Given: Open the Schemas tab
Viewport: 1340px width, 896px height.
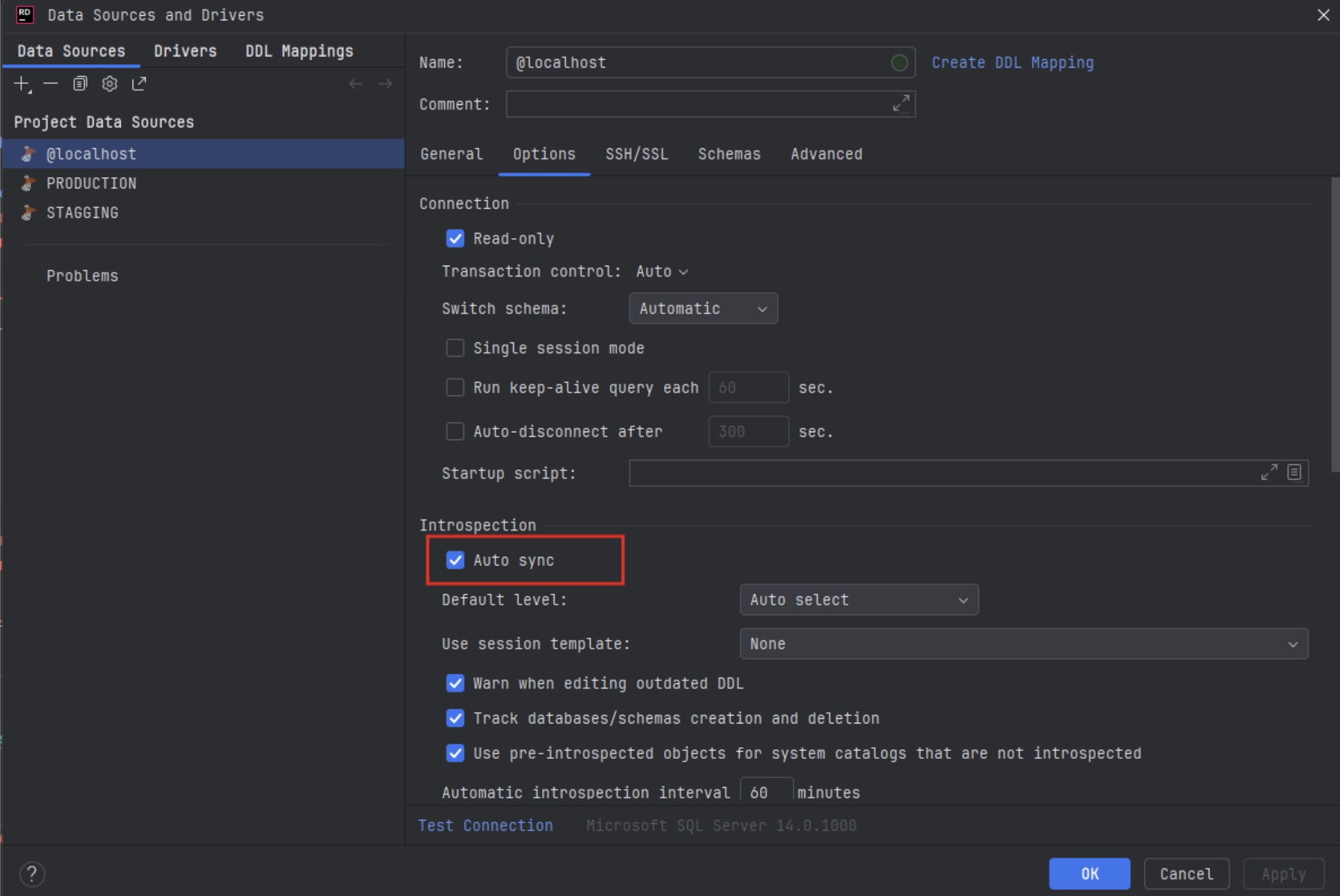Looking at the screenshot, I should (729, 154).
